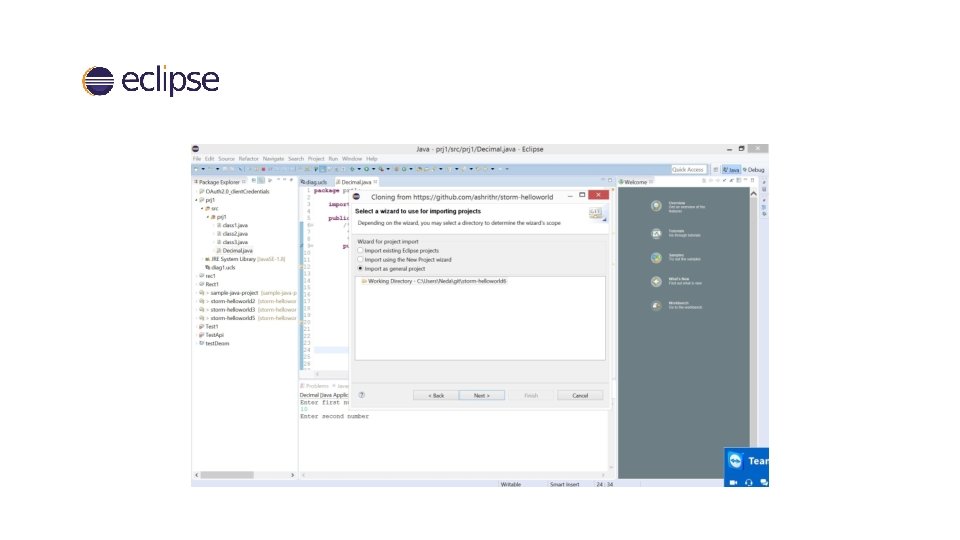Open the Refactor menu
The height and width of the screenshot is (540, 960).
[249, 159]
